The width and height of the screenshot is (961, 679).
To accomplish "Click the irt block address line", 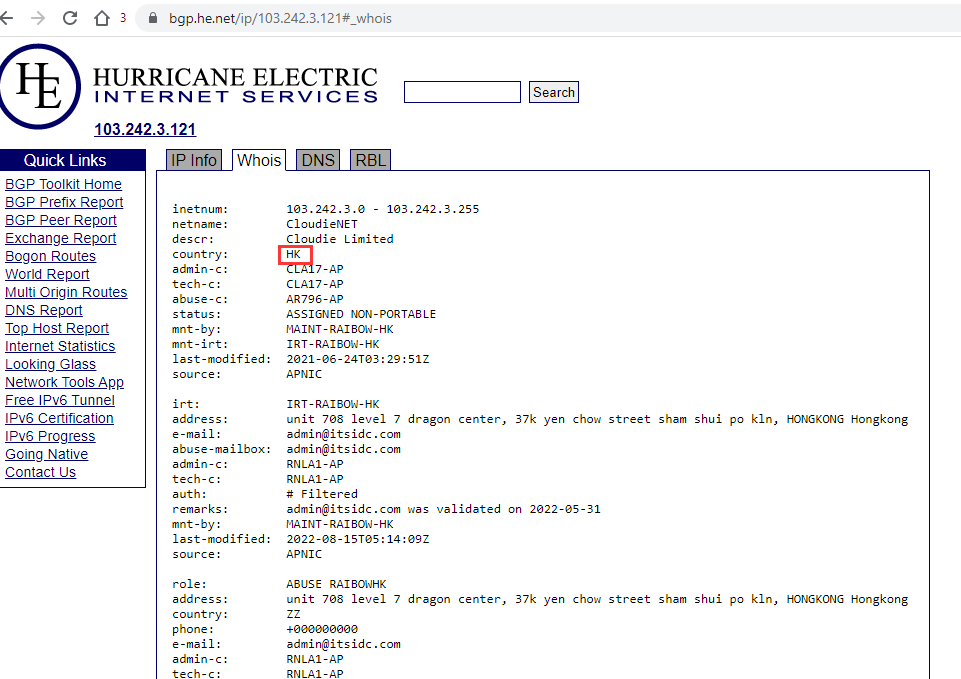I will click(x=597, y=419).
